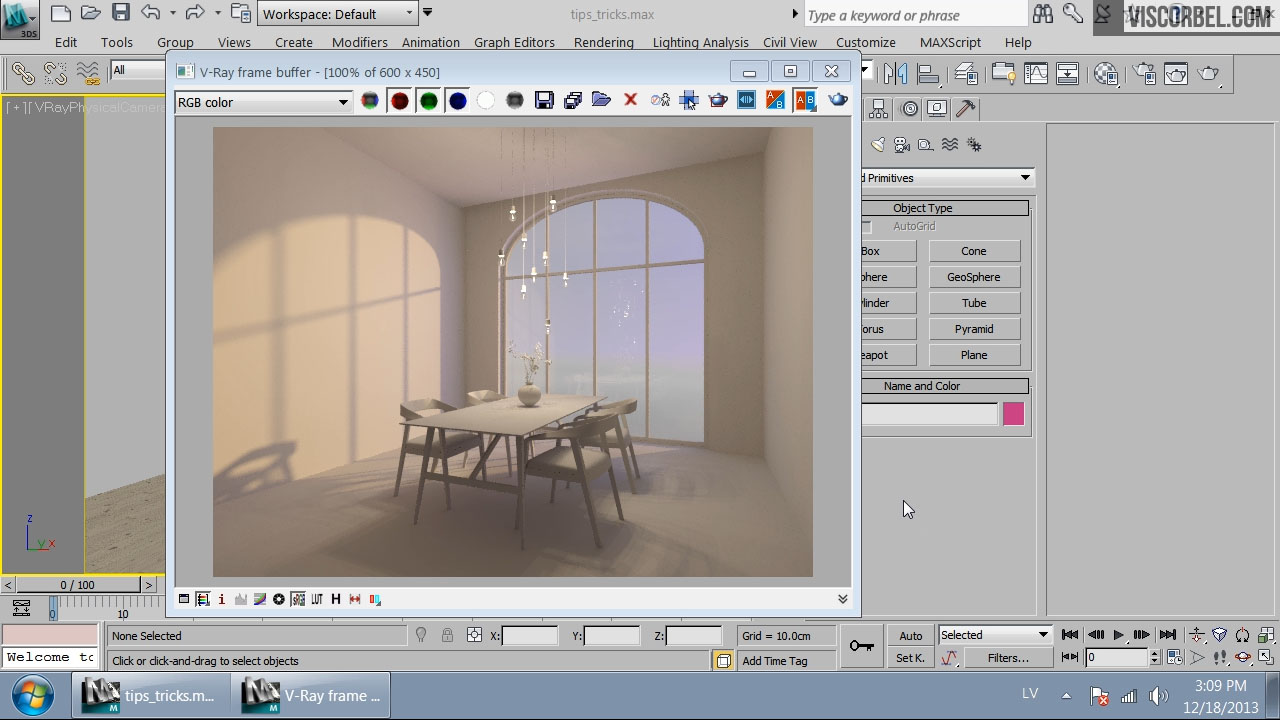Open Render Setup teapot icon
Viewport: 1280px width, 720px height.
click(x=1145, y=74)
